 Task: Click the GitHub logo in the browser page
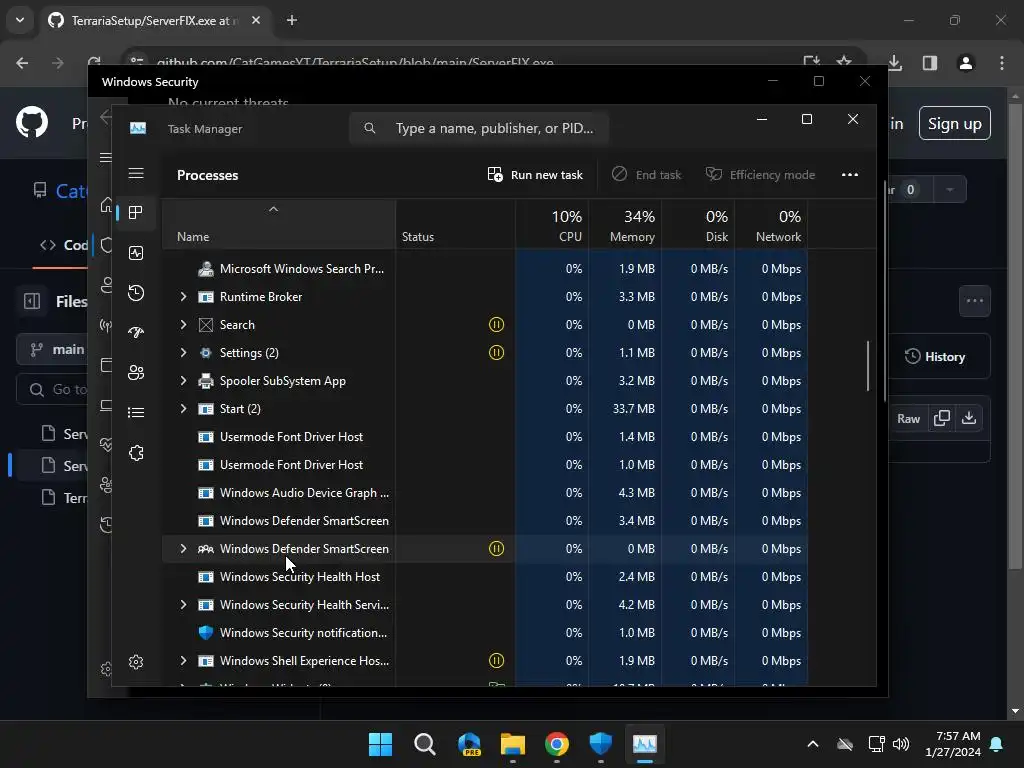tap(32, 122)
